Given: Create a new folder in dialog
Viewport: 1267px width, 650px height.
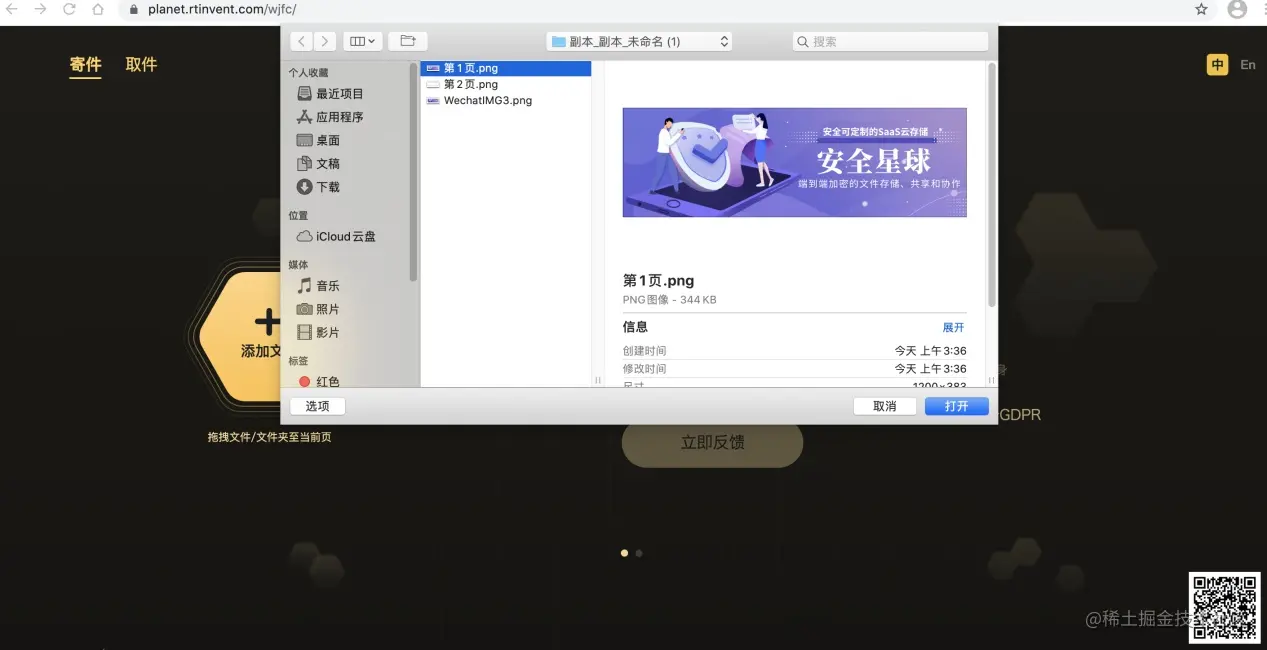Looking at the screenshot, I should coord(407,41).
